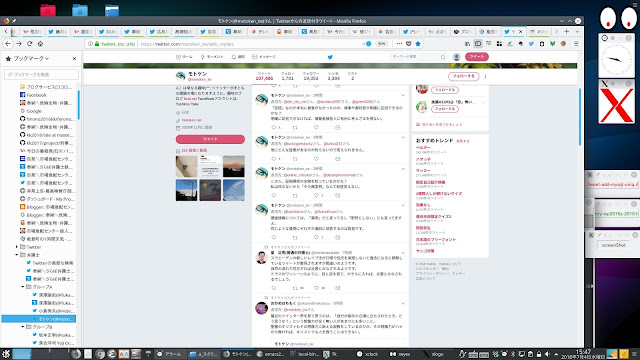Click the bookmarks sidebar scrollbar
The width and height of the screenshot is (640, 360).
pyautogui.click(x=78, y=105)
